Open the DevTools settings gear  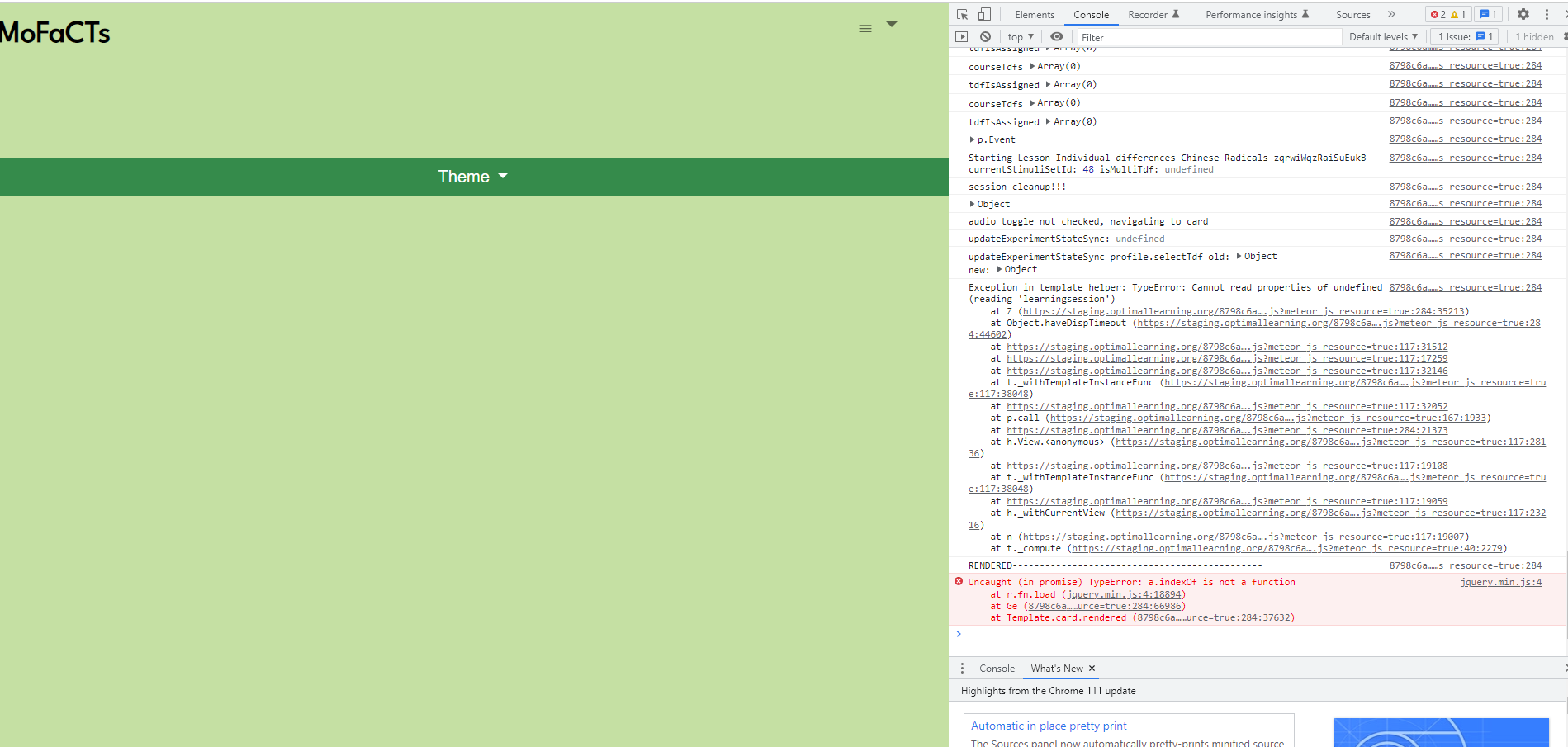point(1523,14)
